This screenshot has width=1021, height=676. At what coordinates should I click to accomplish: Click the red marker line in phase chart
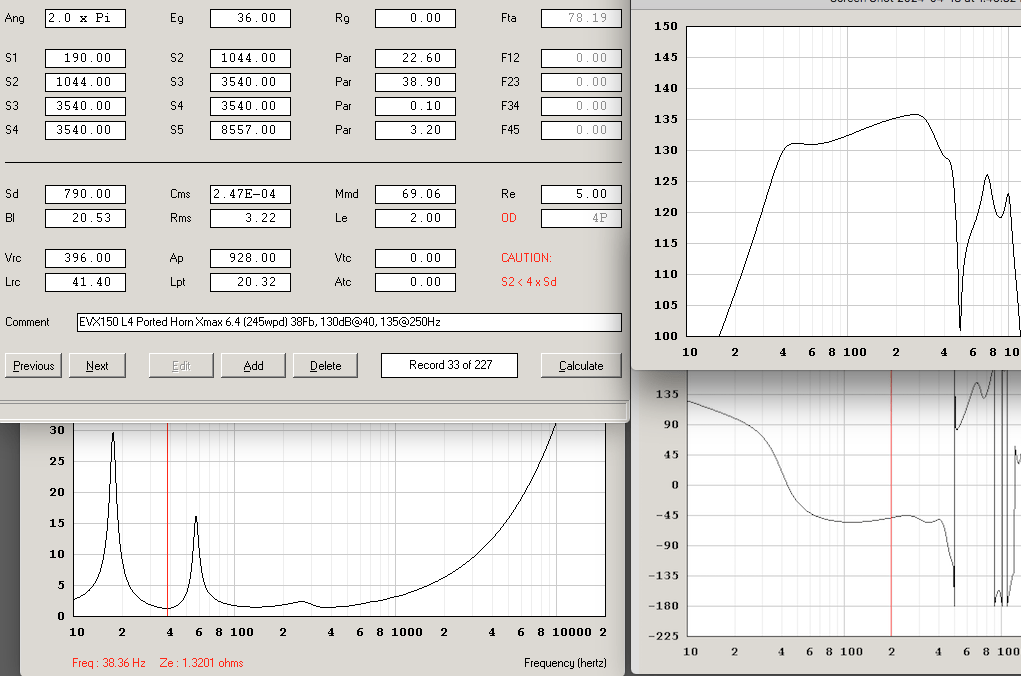coord(891,505)
